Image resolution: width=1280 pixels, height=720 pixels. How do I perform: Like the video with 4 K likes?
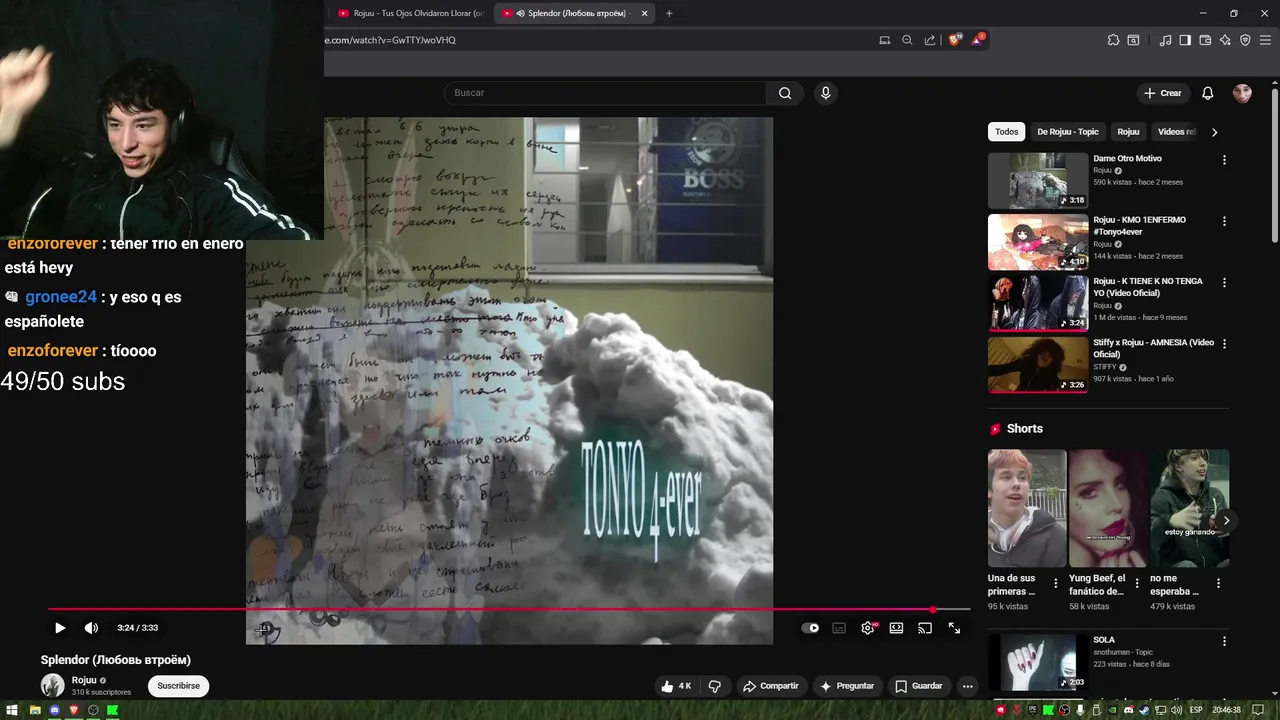(x=676, y=686)
